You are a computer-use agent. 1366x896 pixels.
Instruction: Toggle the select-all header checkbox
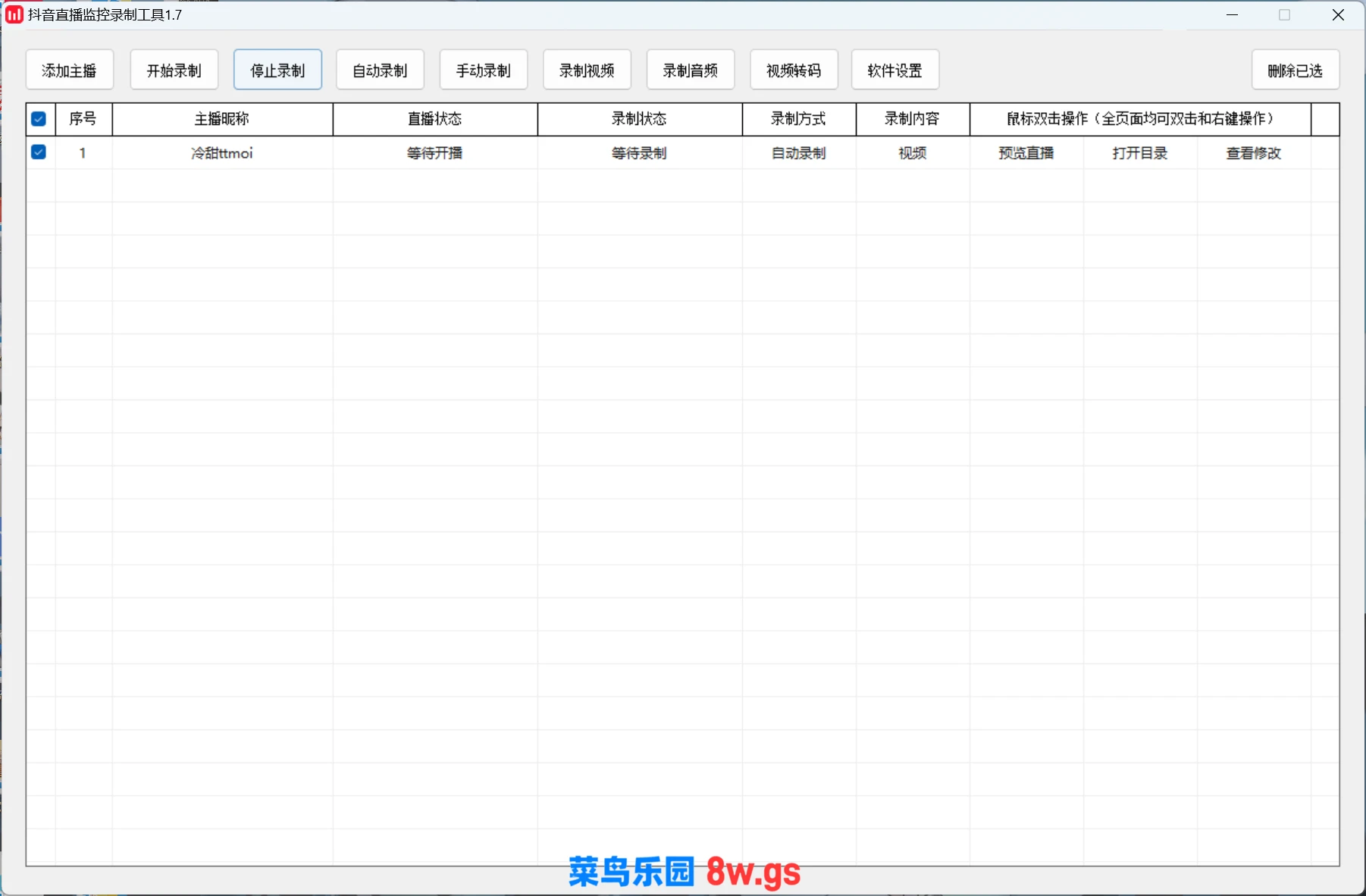point(39,119)
